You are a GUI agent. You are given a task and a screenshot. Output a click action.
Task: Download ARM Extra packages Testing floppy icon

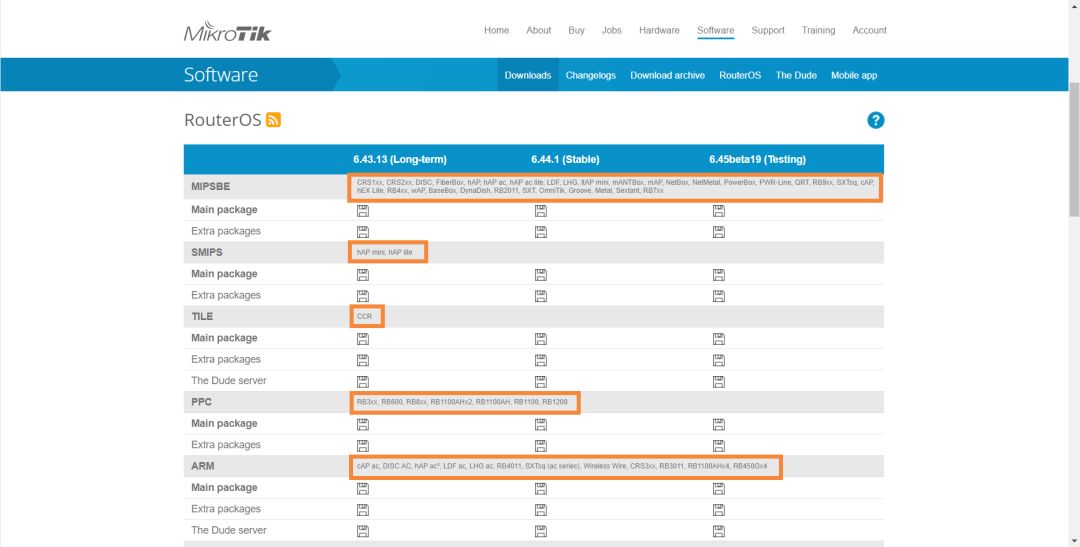tap(718, 509)
